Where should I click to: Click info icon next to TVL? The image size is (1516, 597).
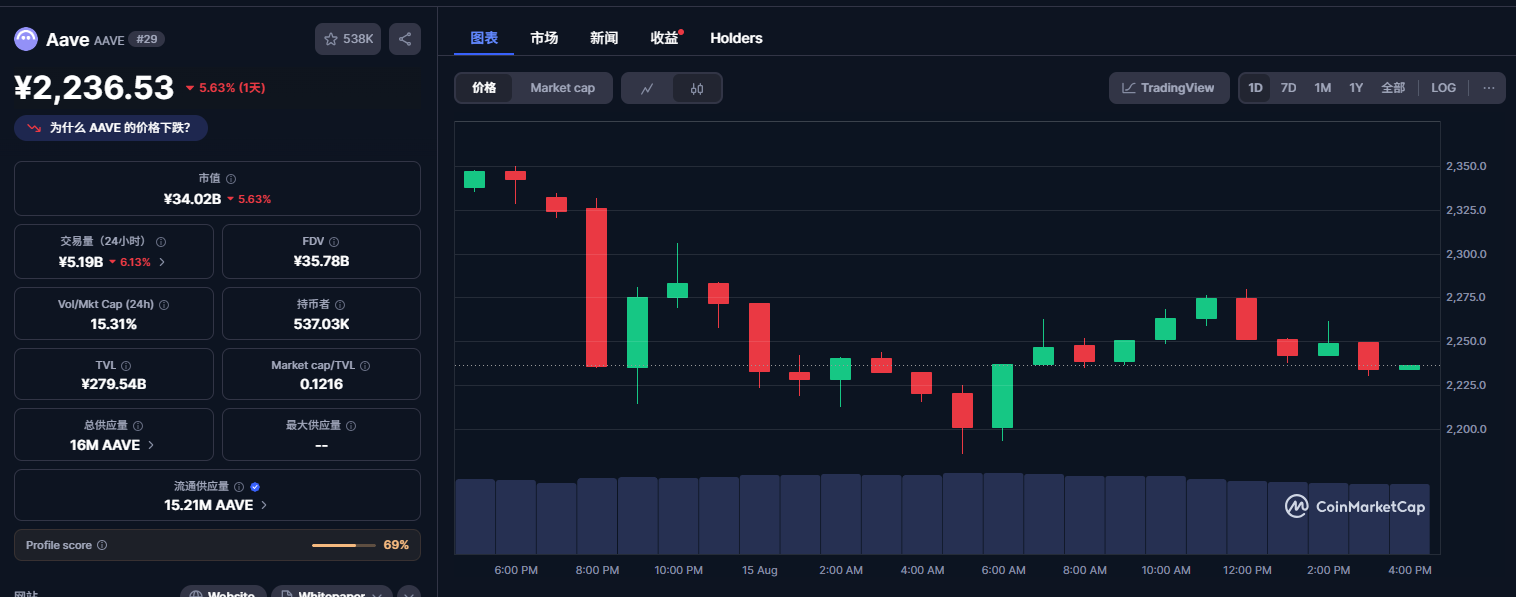pos(126,366)
